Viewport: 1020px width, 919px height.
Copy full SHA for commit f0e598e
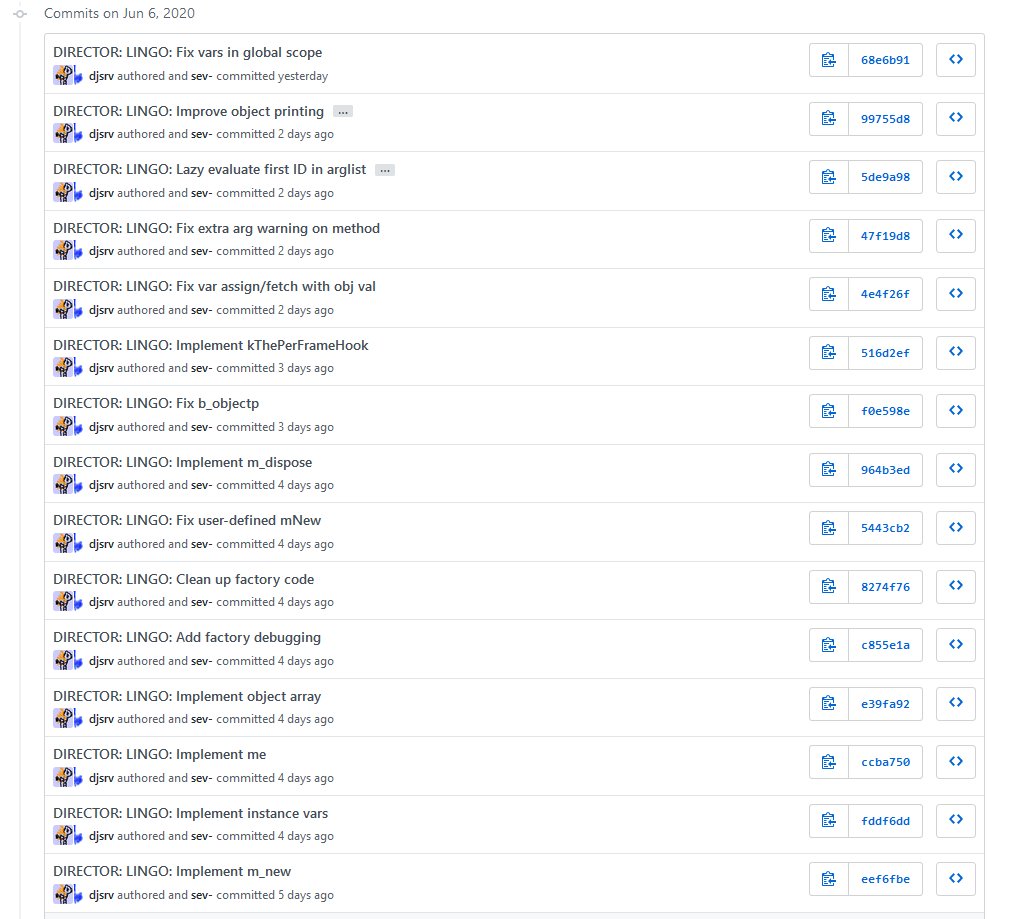pyautogui.click(x=829, y=411)
